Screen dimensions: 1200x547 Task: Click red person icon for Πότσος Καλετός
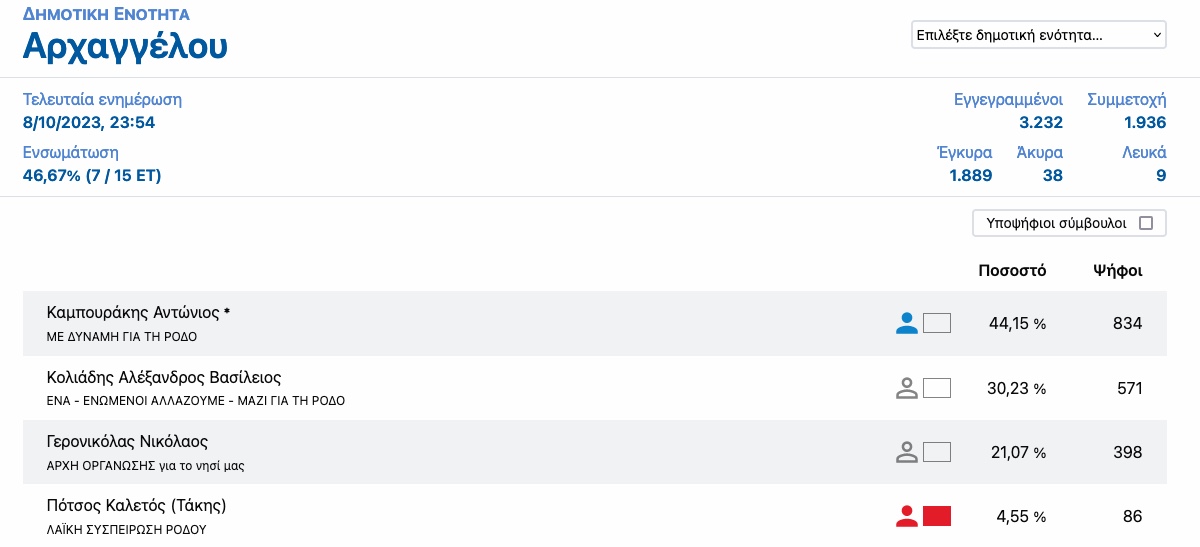907,516
